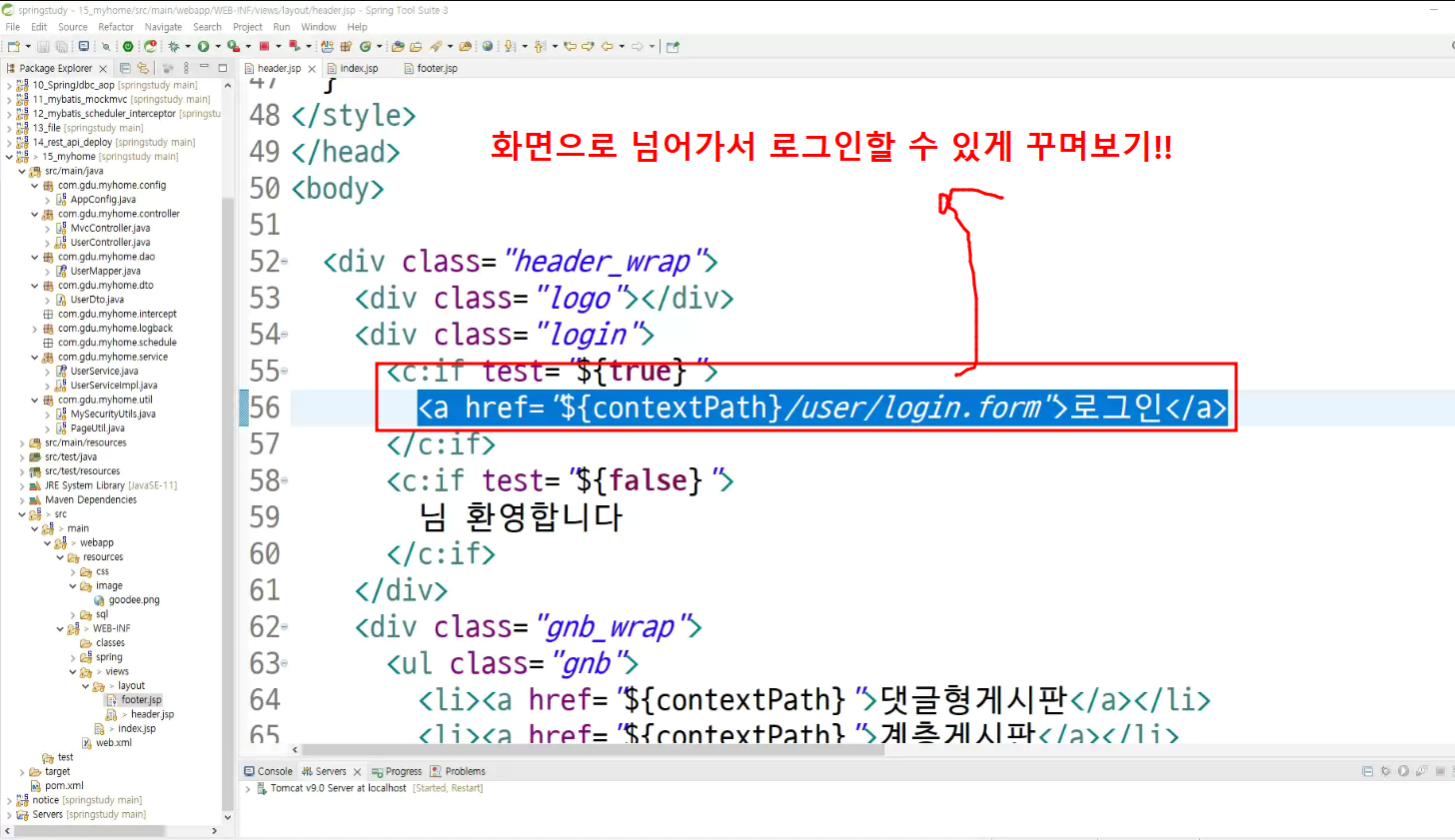Select pom.xml in Package Explorer
This screenshot has height=840, width=1455.
pyautogui.click(x=64, y=786)
